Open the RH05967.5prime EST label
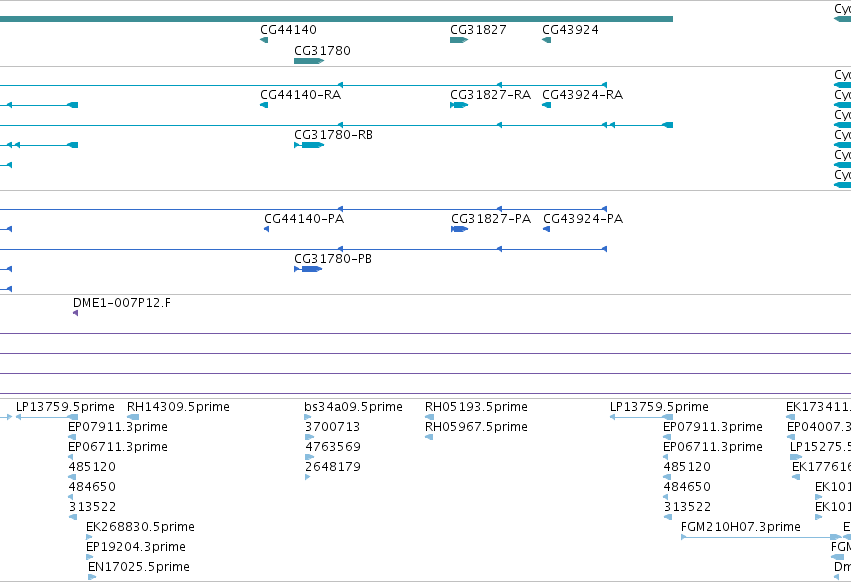 [x=476, y=427]
